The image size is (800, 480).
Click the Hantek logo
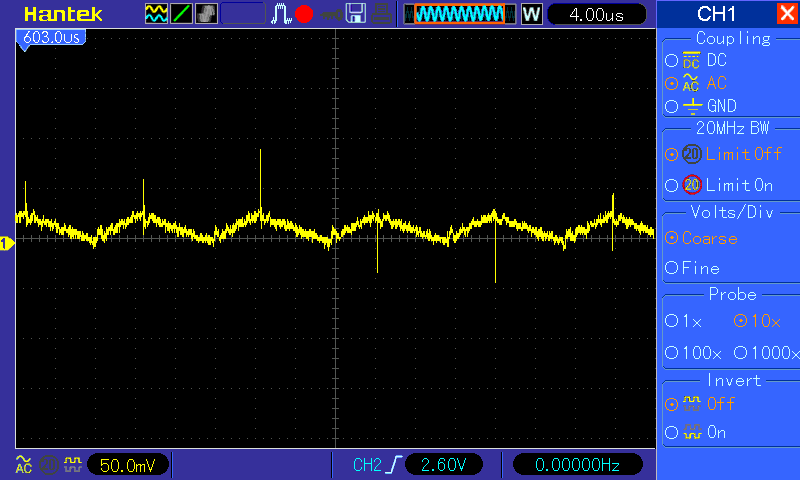click(x=63, y=14)
